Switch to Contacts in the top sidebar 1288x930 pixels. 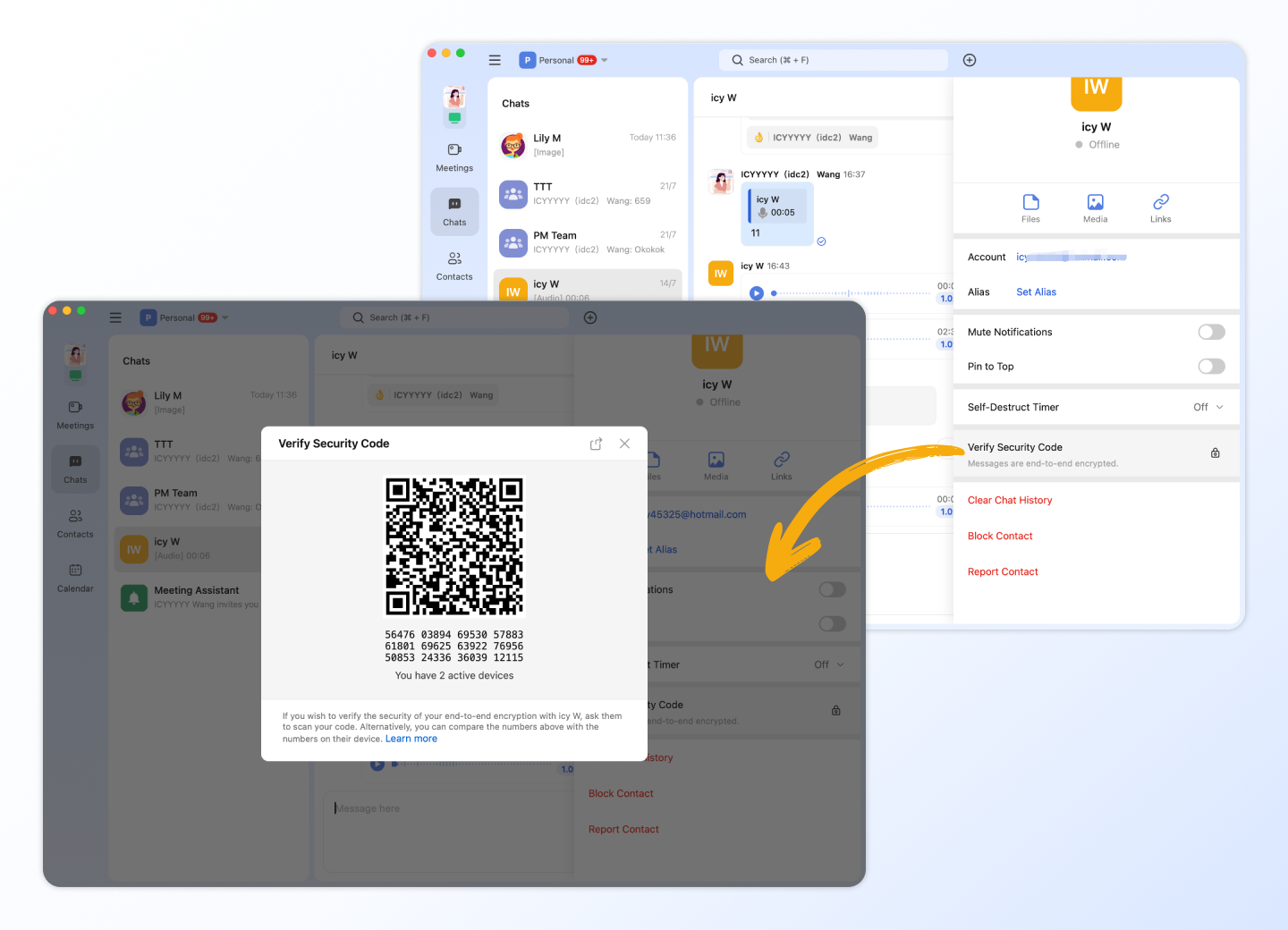pos(454,266)
